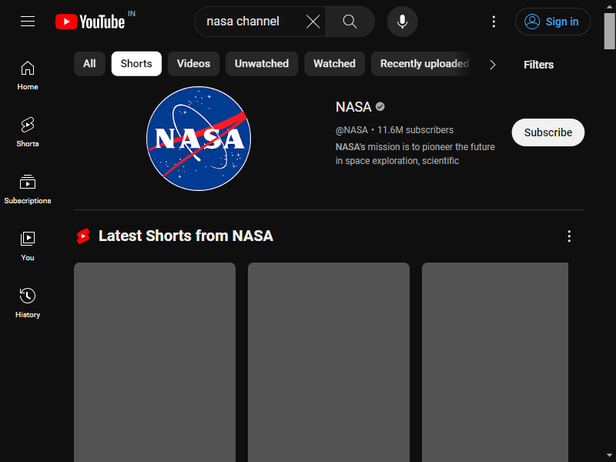Open the top-bar settings three-dot menu
Screen dimensions: 616x462
coord(493,22)
